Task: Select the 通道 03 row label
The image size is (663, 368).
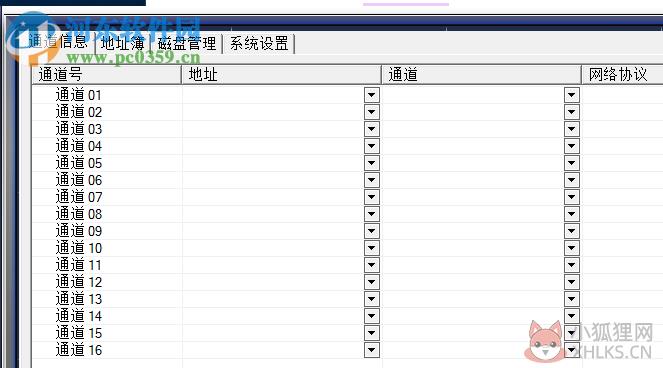Action: pyautogui.click(x=79, y=129)
